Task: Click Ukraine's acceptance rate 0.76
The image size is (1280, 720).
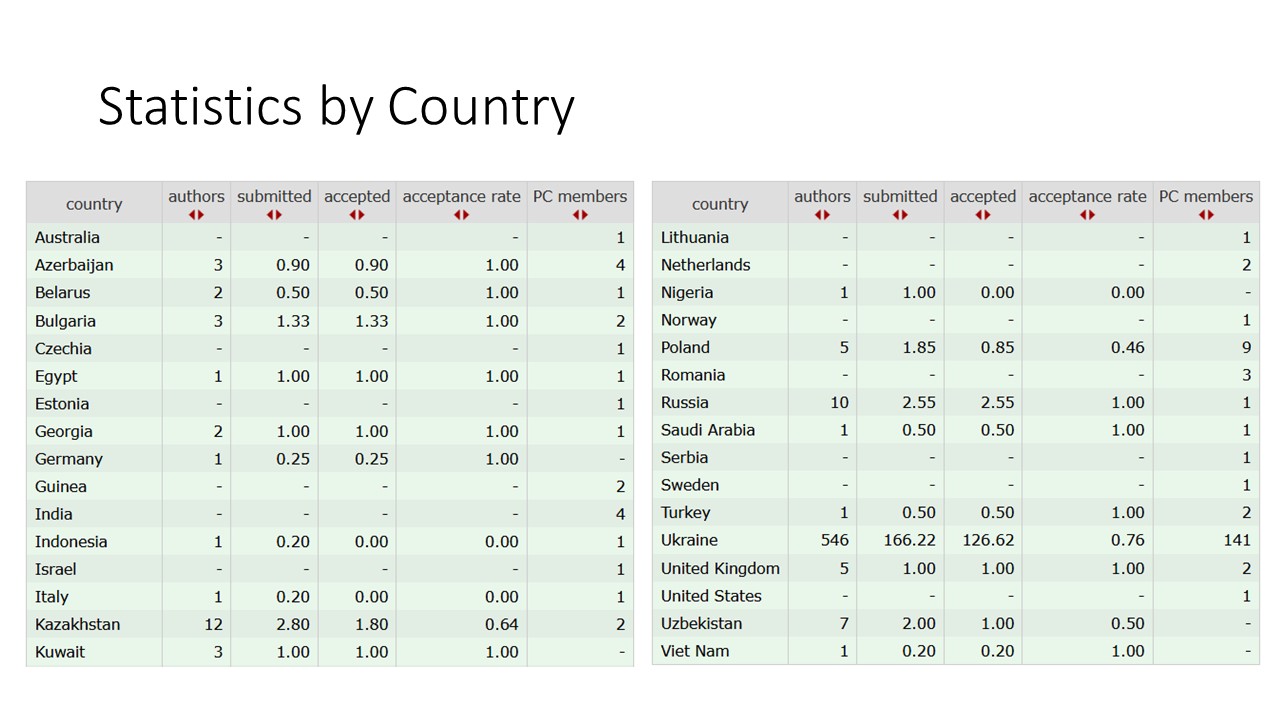Action: 1127,540
